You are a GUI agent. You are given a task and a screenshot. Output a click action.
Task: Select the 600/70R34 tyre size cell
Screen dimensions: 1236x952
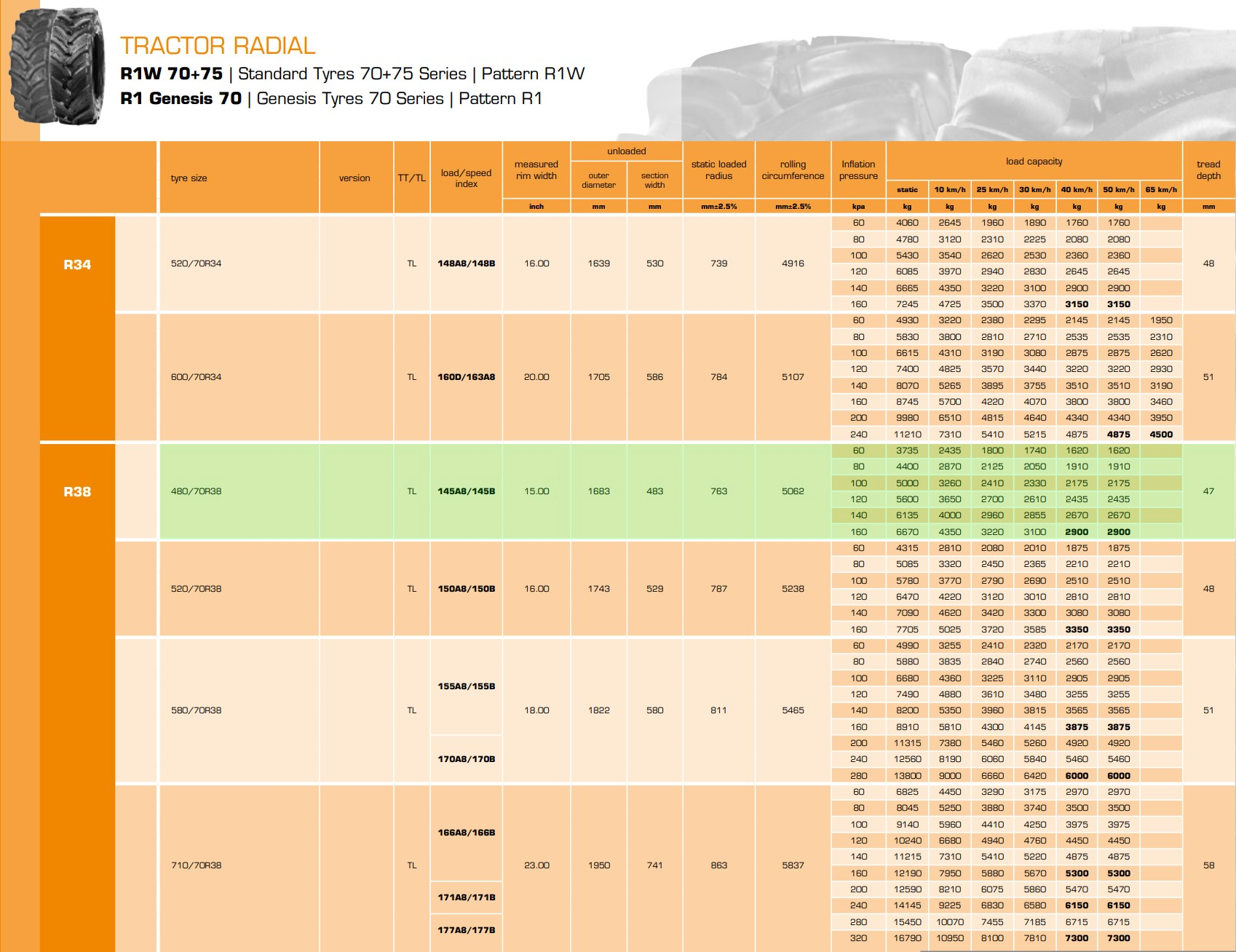[196, 377]
